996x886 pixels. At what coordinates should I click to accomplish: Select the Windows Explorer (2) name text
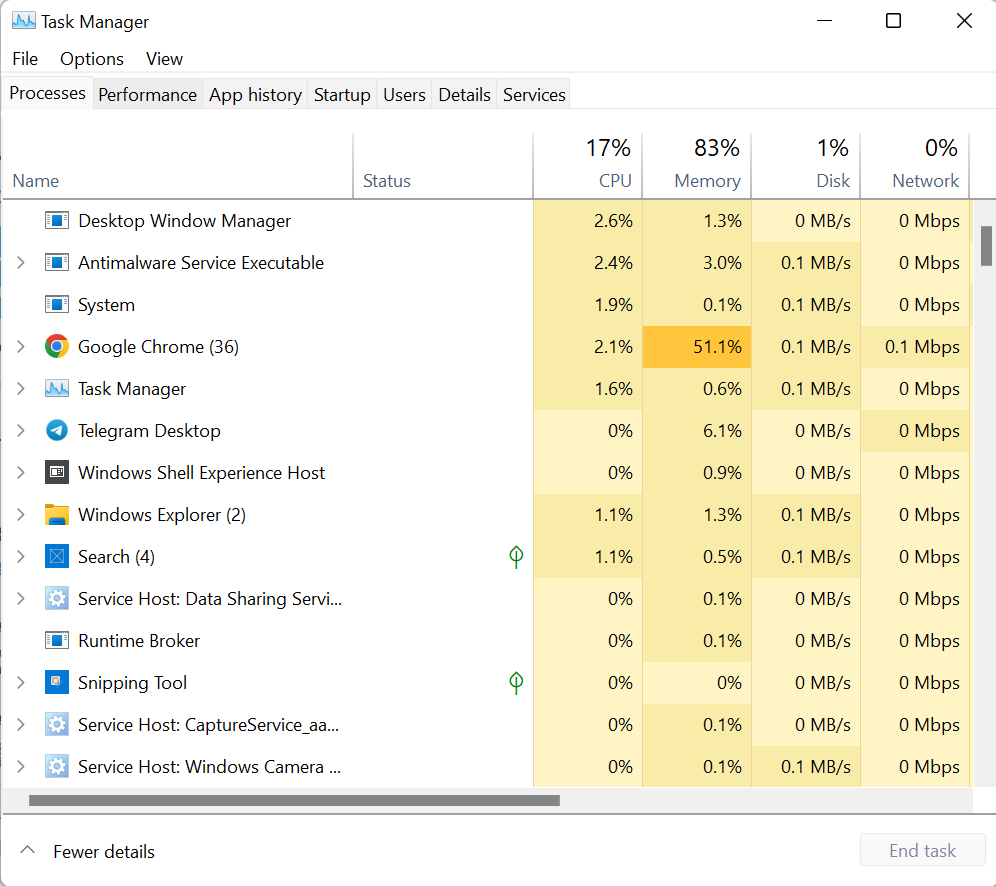click(161, 515)
